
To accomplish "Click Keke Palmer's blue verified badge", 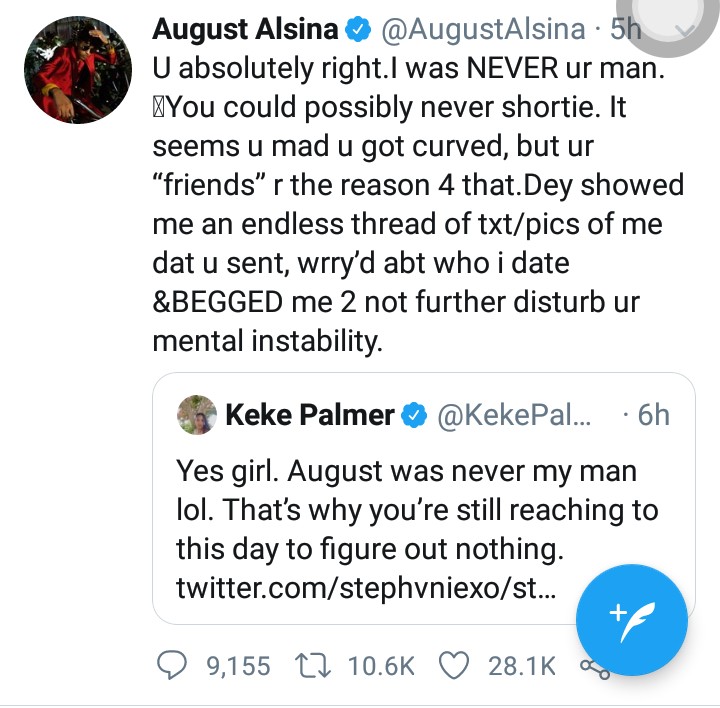I will [415, 414].
